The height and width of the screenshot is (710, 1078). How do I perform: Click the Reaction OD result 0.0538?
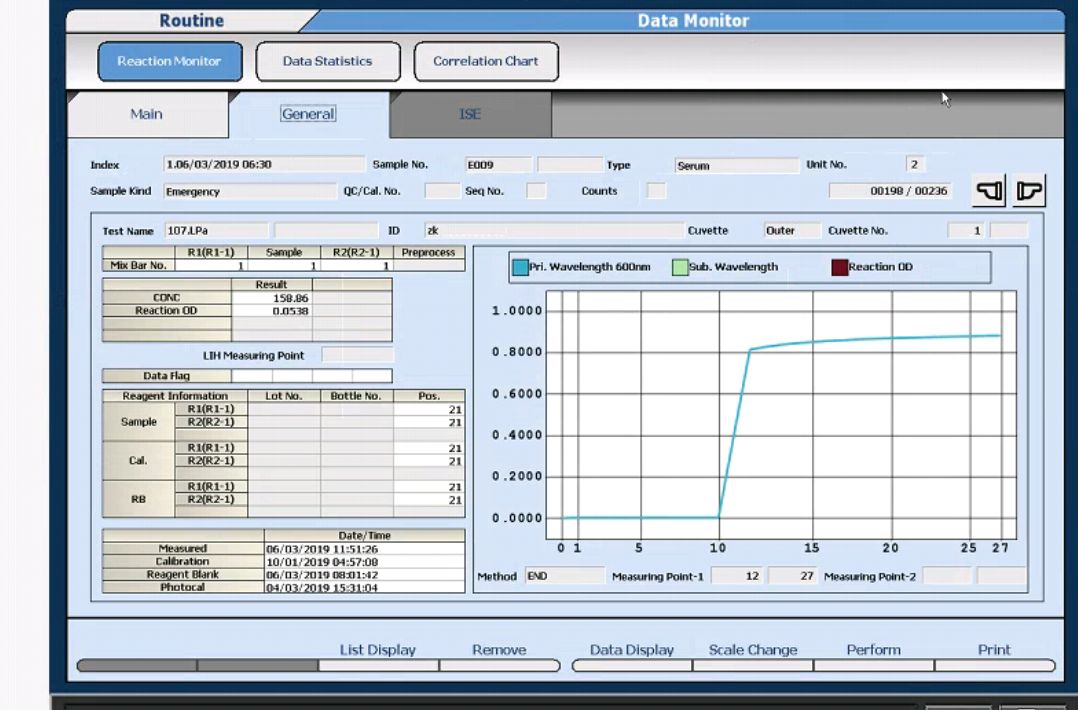point(272,311)
